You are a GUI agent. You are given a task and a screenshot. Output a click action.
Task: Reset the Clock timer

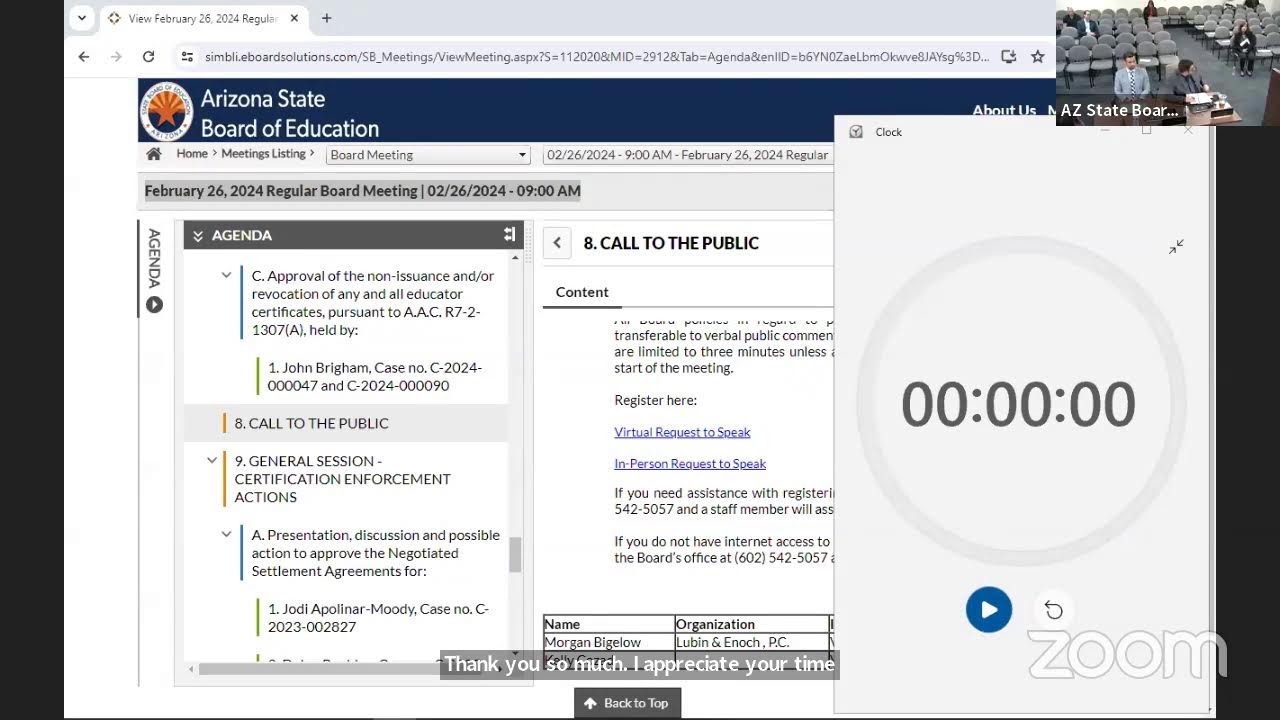pos(1053,610)
